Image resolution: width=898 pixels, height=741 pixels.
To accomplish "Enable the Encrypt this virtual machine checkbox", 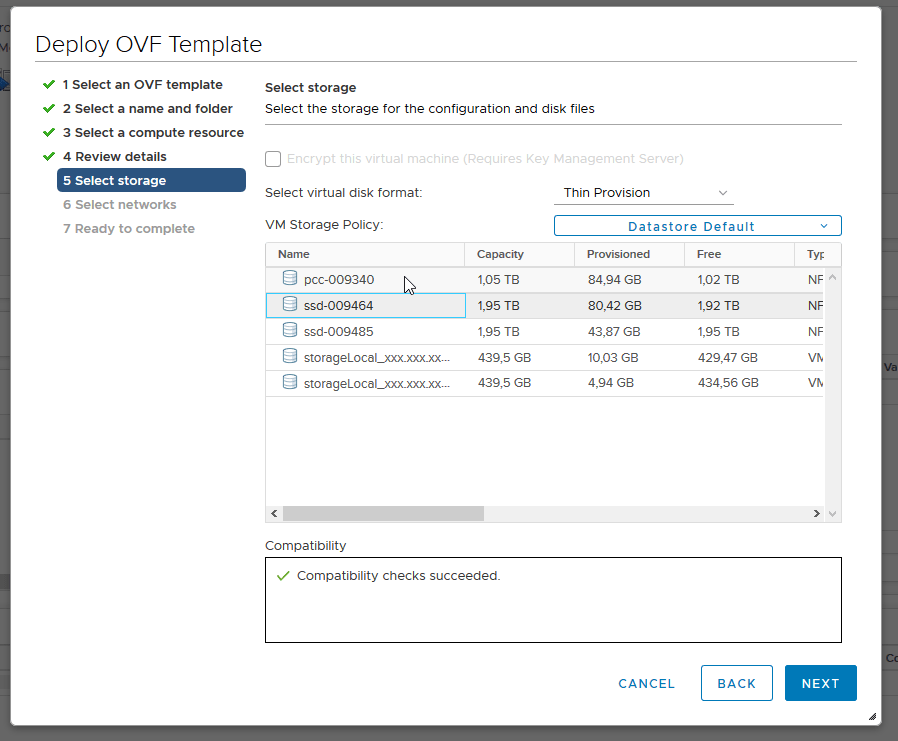I will [273, 159].
